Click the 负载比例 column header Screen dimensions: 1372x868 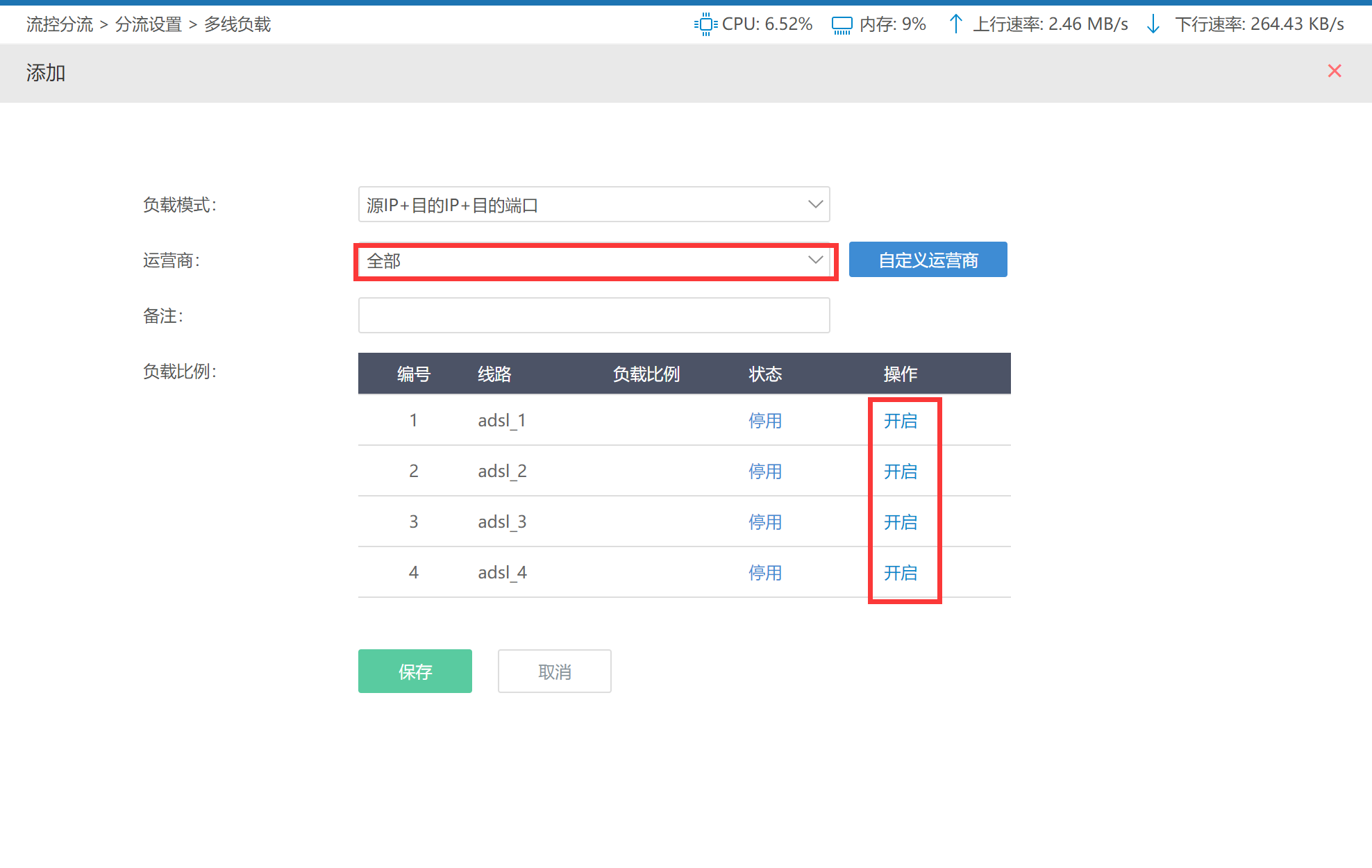click(x=646, y=374)
